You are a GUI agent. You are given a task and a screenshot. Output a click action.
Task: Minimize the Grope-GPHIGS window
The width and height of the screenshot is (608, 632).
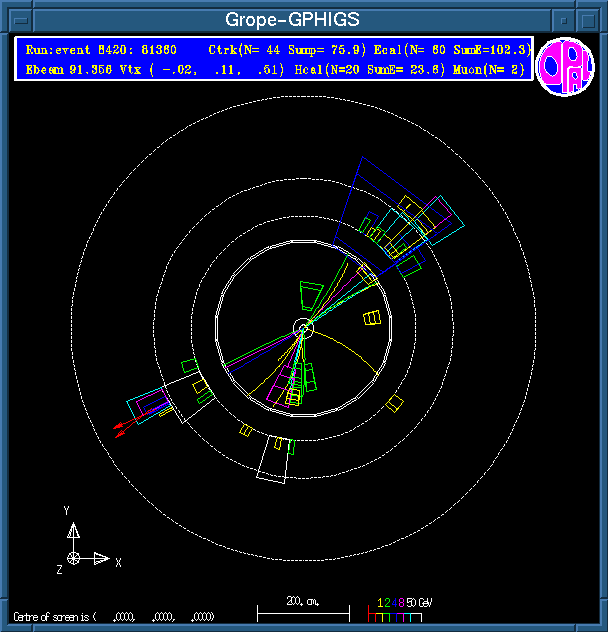pos(566,20)
